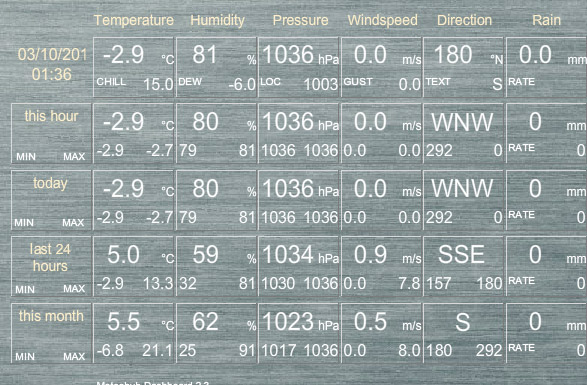Click the current rain value 0.0
This screenshot has height=385, width=587.
pos(535,55)
